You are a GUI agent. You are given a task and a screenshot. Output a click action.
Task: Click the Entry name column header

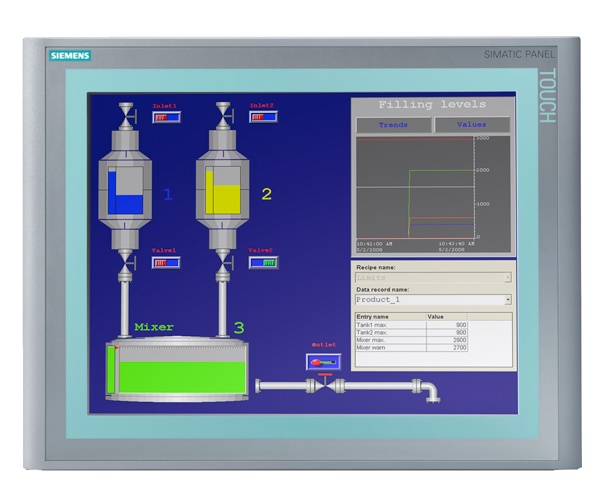click(x=391, y=317)
